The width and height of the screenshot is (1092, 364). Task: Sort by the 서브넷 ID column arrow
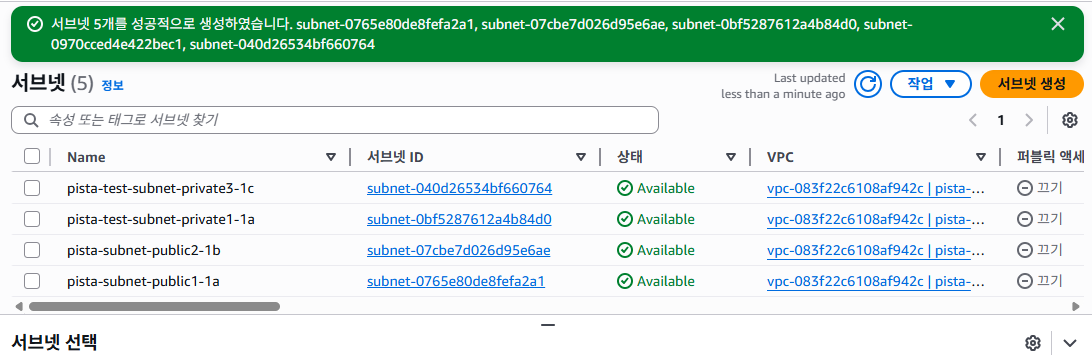click(x=581, y=157)
